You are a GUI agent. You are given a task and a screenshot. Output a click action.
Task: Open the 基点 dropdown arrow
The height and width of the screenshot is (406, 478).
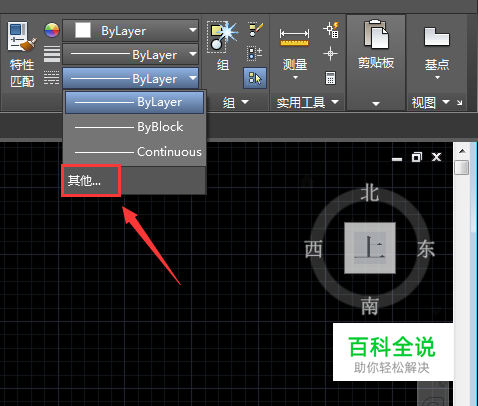(437, 77)
